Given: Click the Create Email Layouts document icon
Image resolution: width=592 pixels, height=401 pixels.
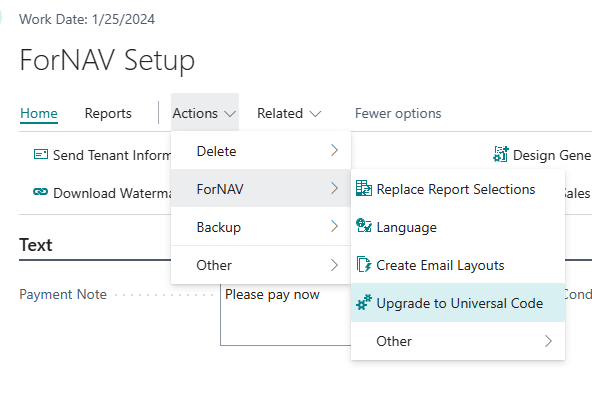Looking at the screenshot, I should [x=364, y=264].
